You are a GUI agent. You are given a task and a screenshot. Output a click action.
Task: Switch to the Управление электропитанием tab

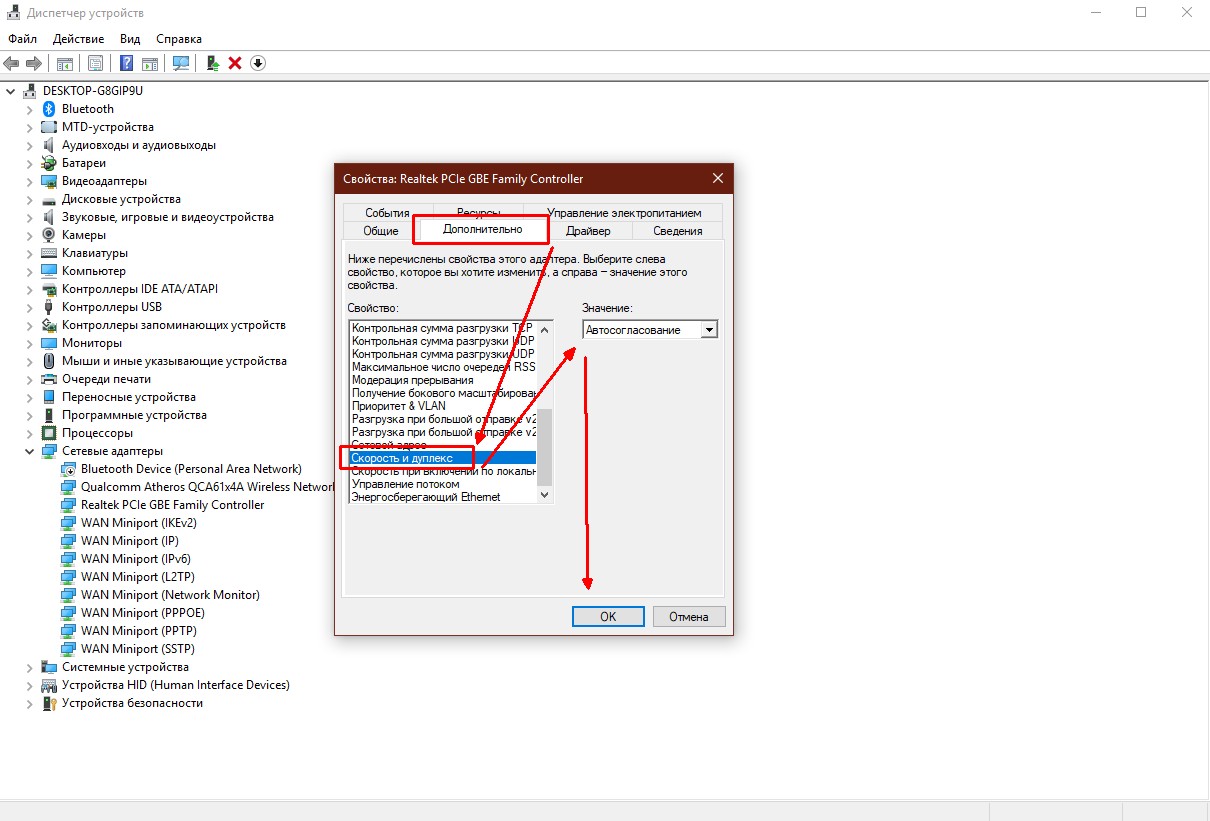click(x=624, y=213)
